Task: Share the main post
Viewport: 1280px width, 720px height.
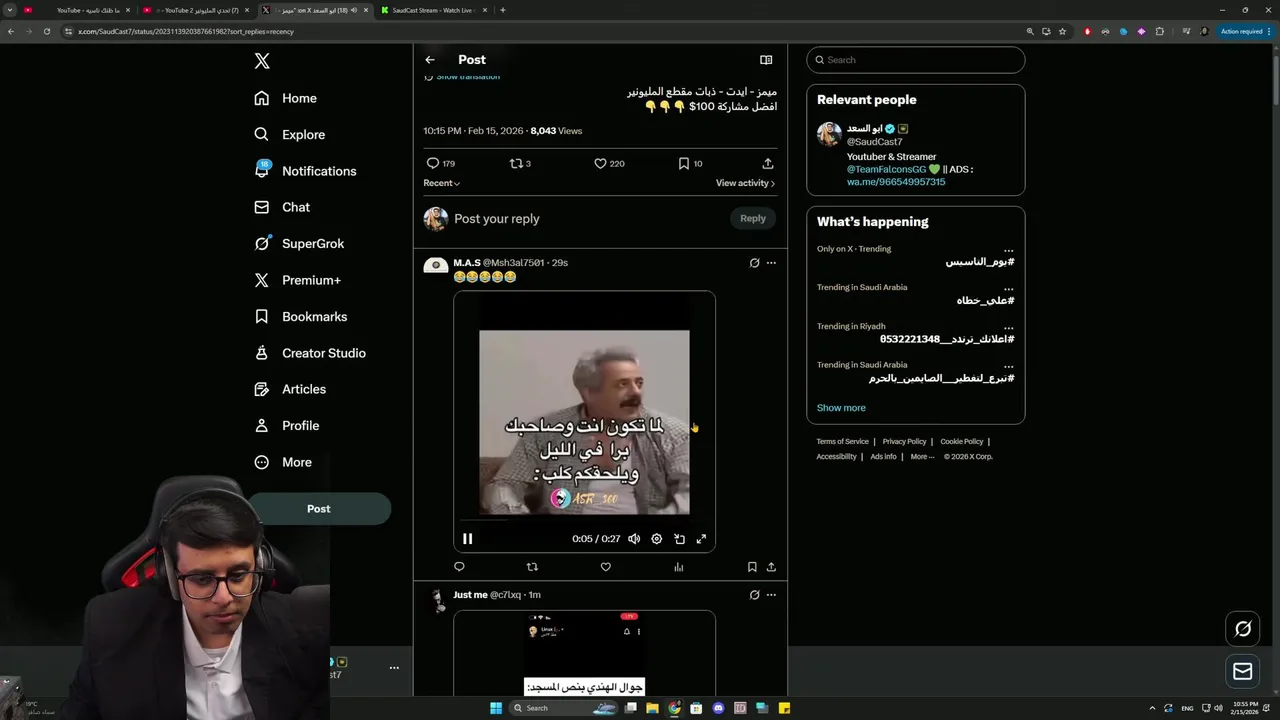Action: click(768, 163)
